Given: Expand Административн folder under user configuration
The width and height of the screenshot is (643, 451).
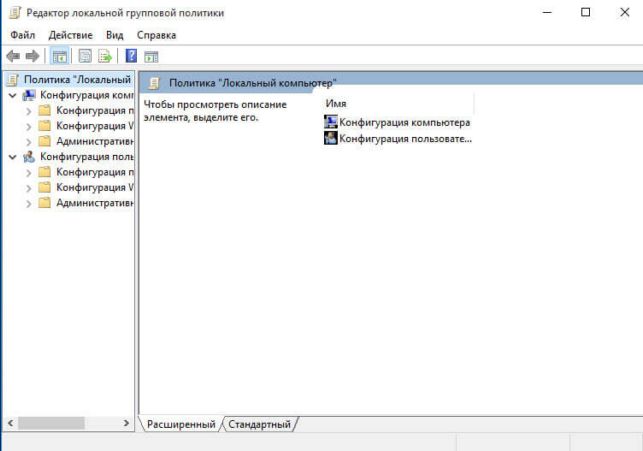Looking at the screenshot, I should click(x=29, y=203).
